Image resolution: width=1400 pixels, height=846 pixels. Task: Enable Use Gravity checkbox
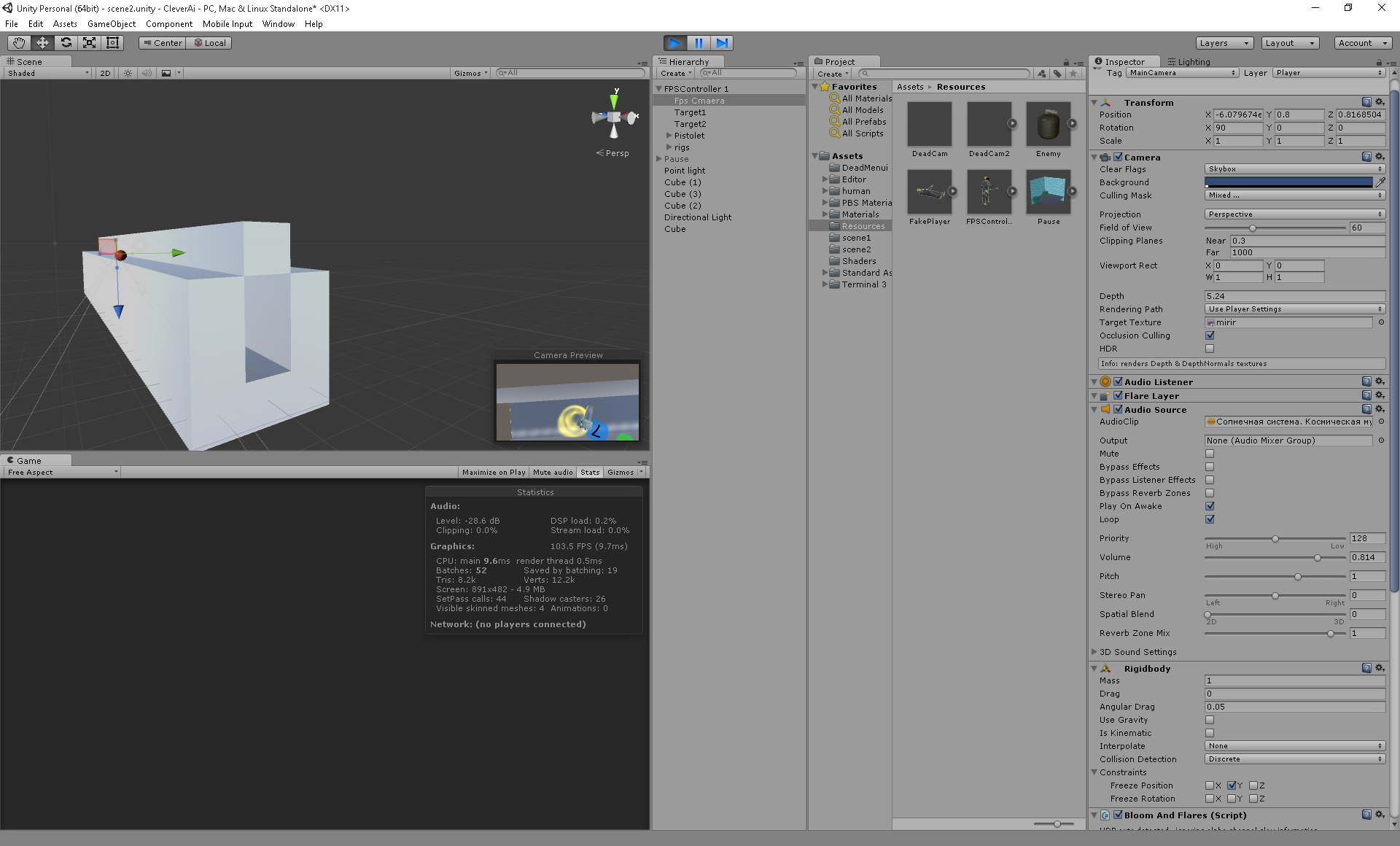1210,720
